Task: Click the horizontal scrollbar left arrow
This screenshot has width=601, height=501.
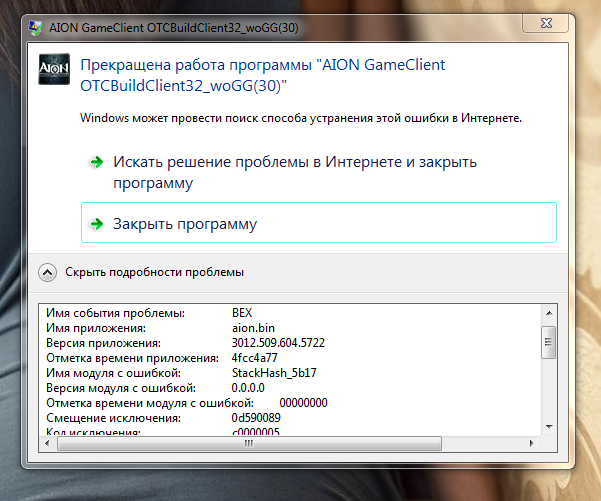Action: pos(47,444)
